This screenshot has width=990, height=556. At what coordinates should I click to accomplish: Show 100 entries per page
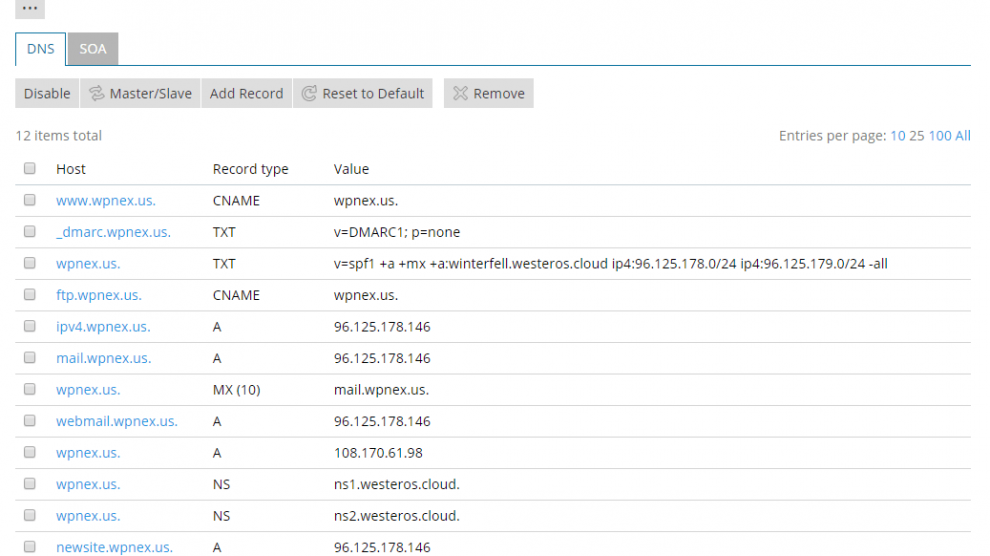939,136
